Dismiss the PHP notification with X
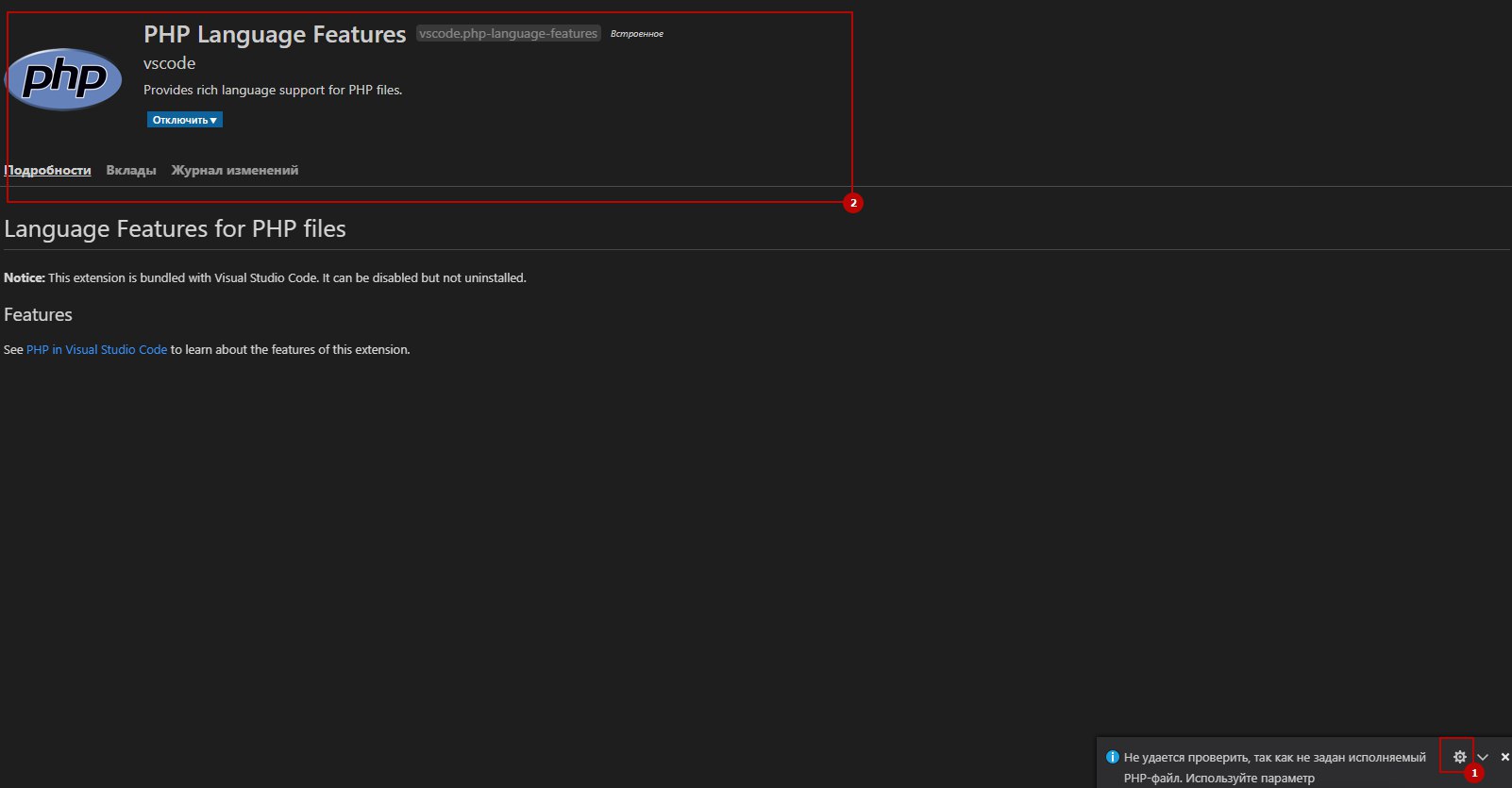The width and height of the screenshot is (1512, 788). [1504, 757]
